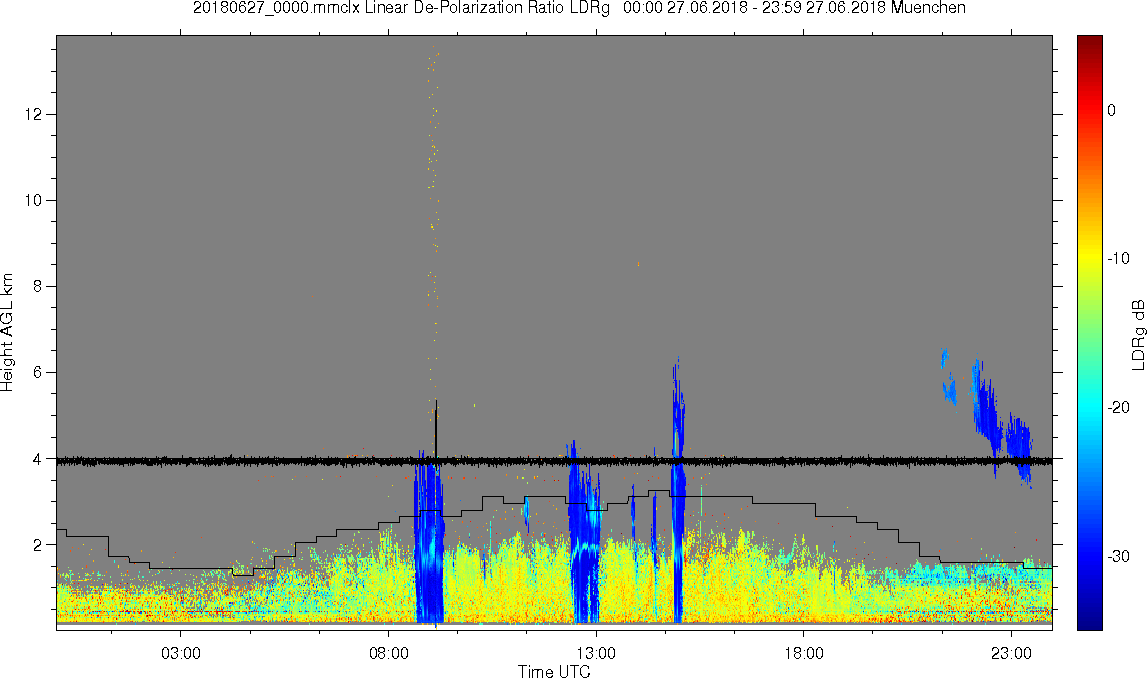
Task: Click the height tick label 12
Action: (34, 114)
